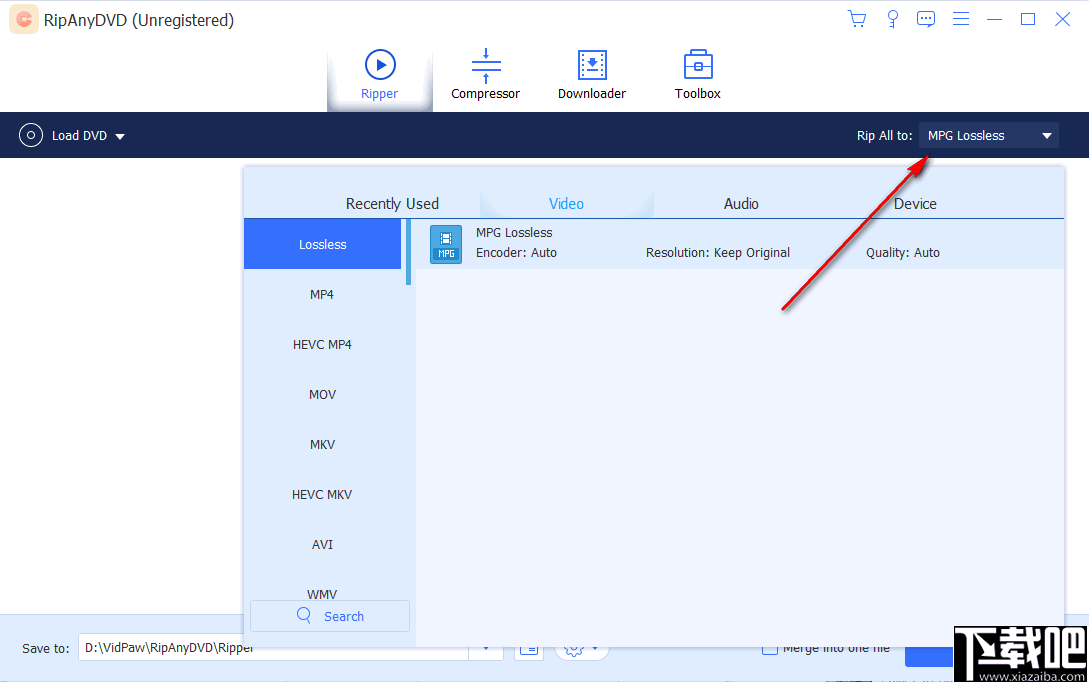Click the 'Encoder: Auto' text
This screenshot has width=1089, height=682.
click(x=516, y=253)
